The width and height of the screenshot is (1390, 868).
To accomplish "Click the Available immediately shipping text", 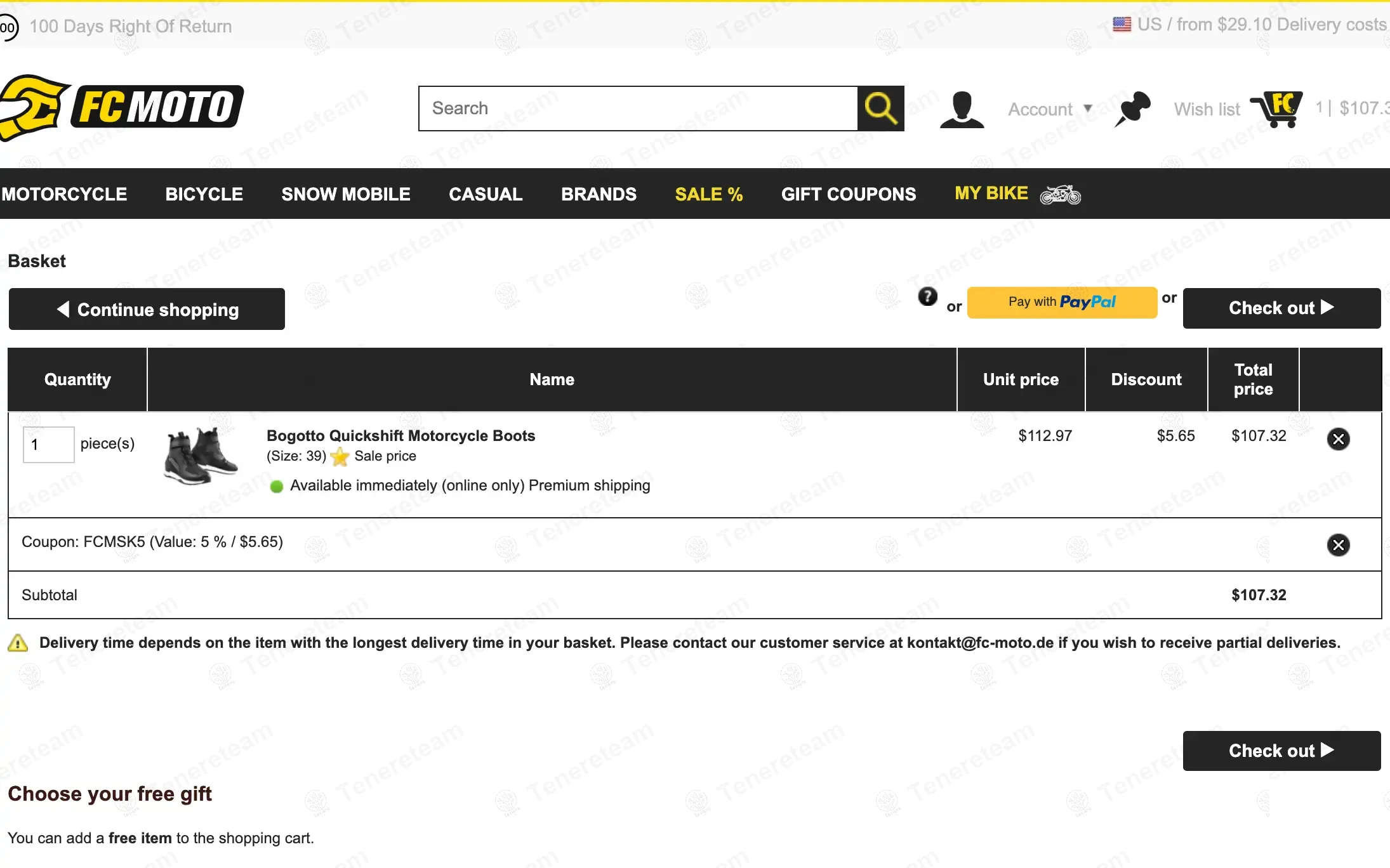I will coord(470,486).
